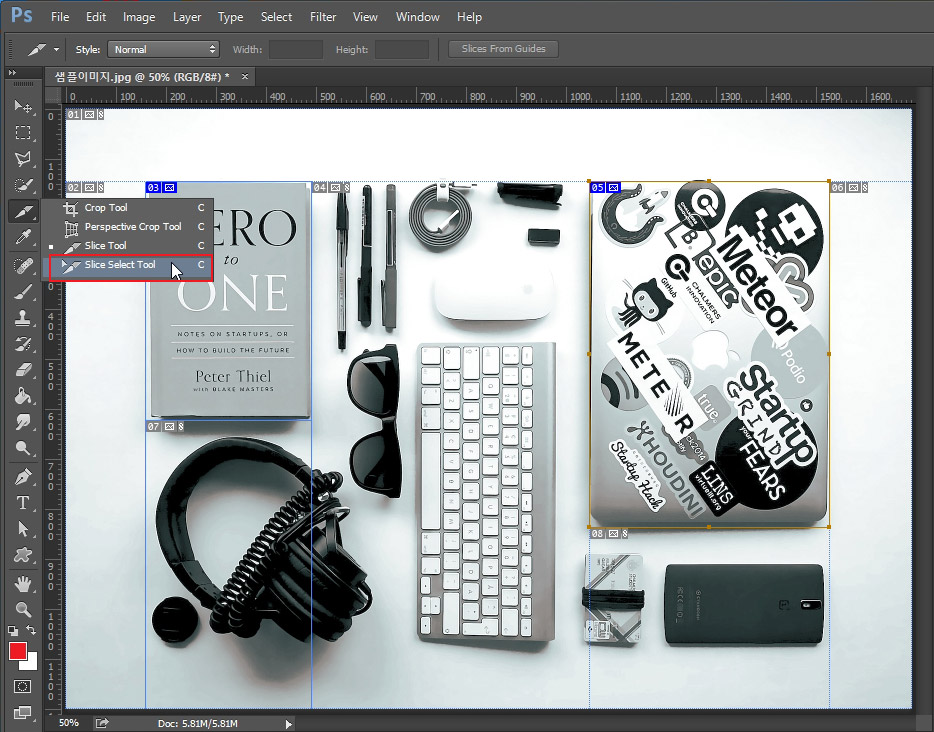Switch to the 샘플이미지.jpg document tab
Screen dimensions: 934x732
tap(142, 77)
